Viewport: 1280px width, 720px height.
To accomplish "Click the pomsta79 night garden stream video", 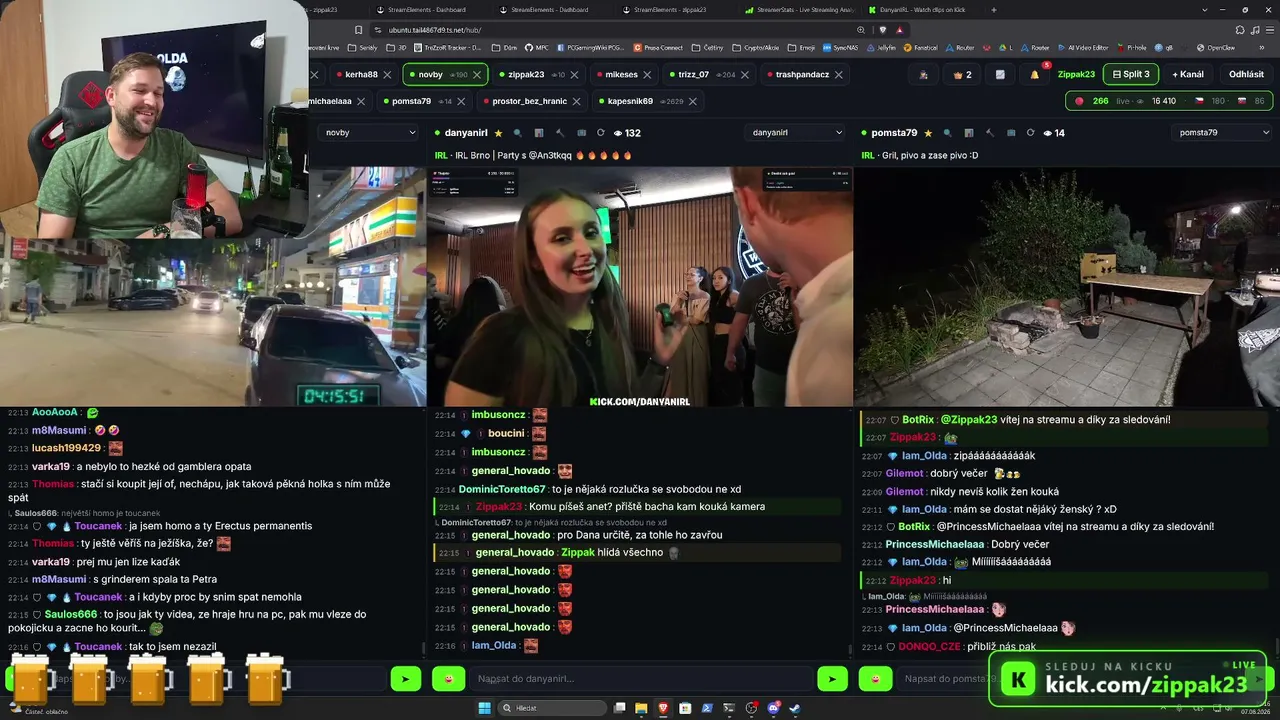I will 1067,287.
